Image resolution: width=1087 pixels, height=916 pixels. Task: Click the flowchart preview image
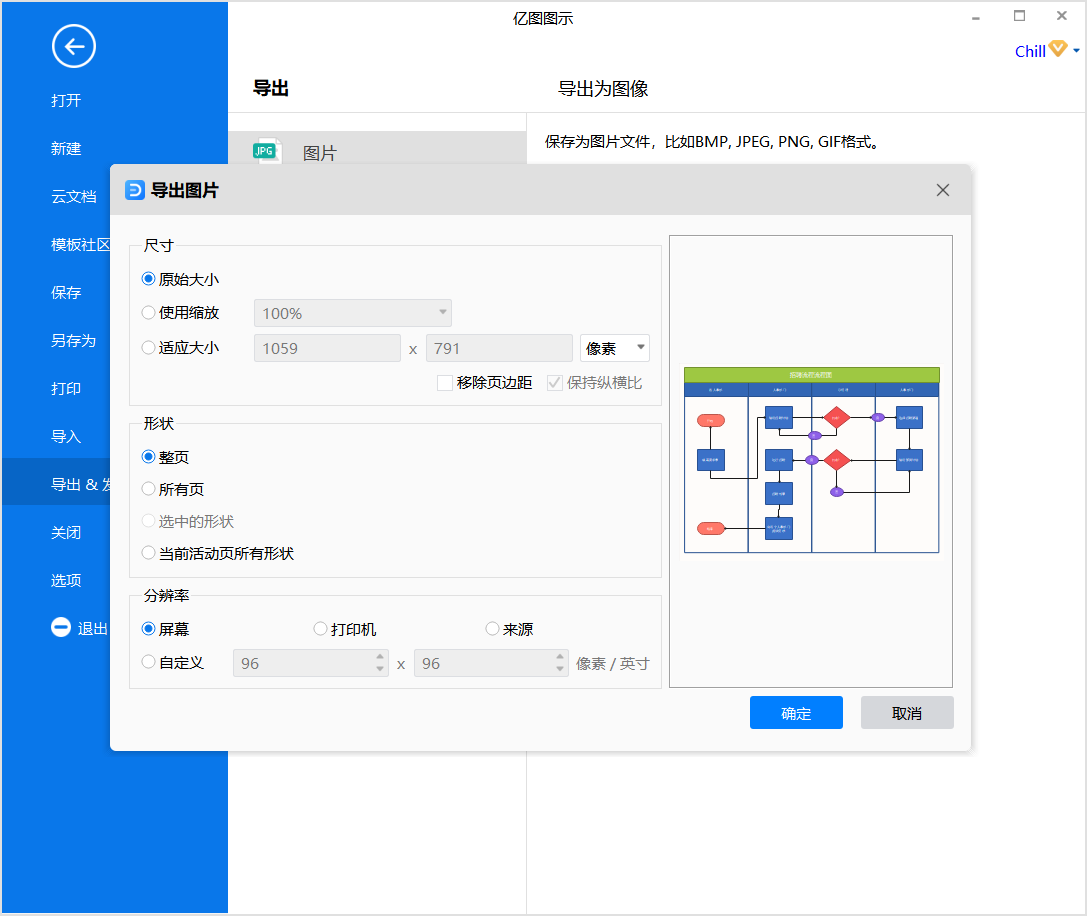coord(812,460)
